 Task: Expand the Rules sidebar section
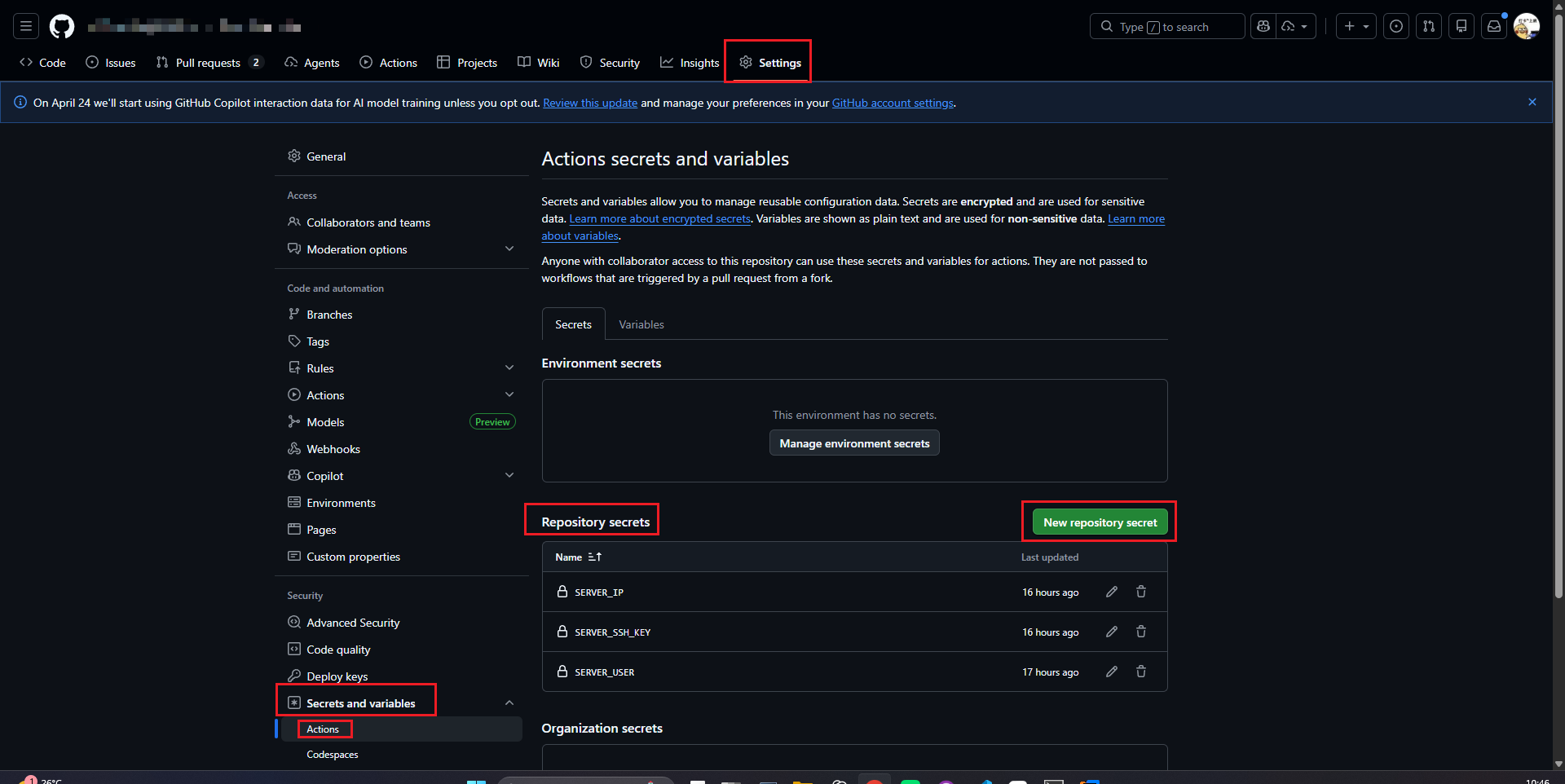pos(509,368)
